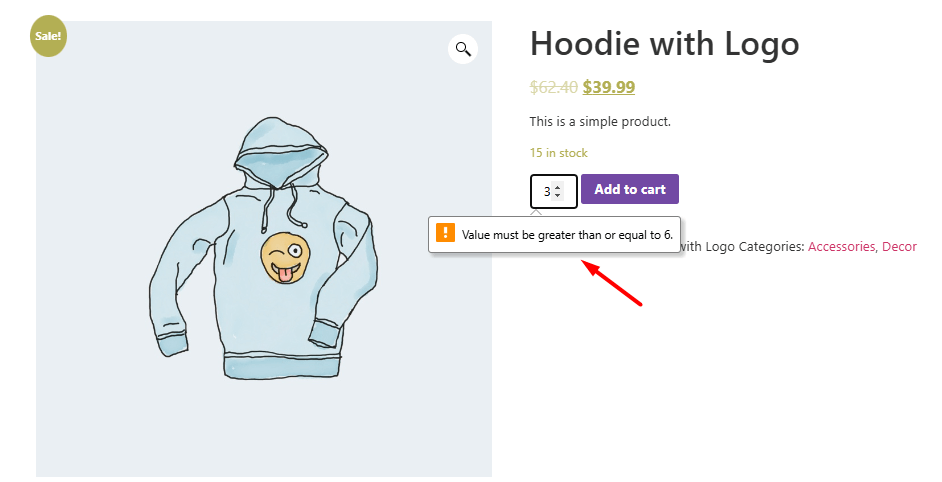Decrease quantity with the down arrow
This screenshot has height=482, width=942.
point(558,195)
